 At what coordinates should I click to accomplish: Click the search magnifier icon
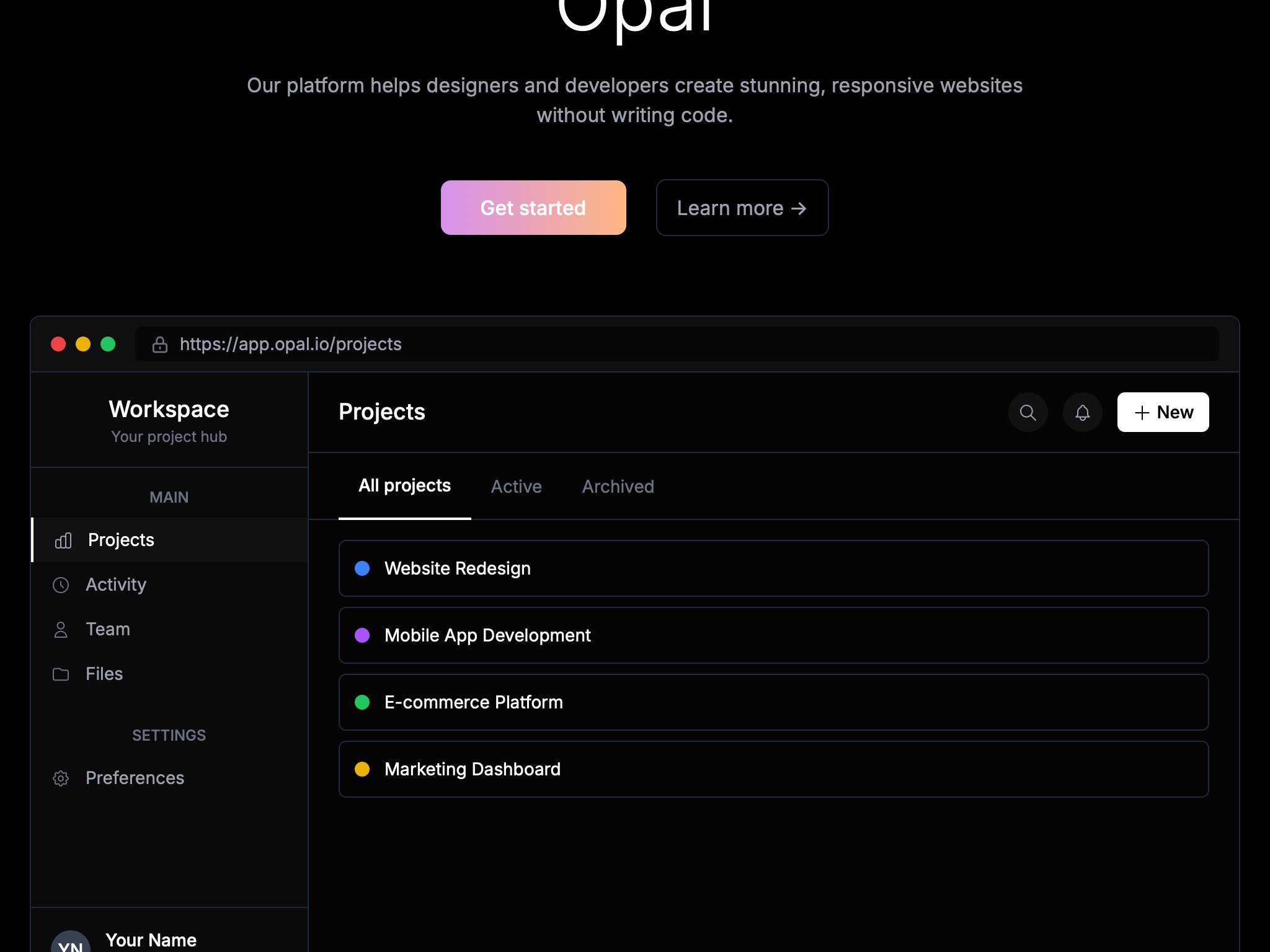1028,412
